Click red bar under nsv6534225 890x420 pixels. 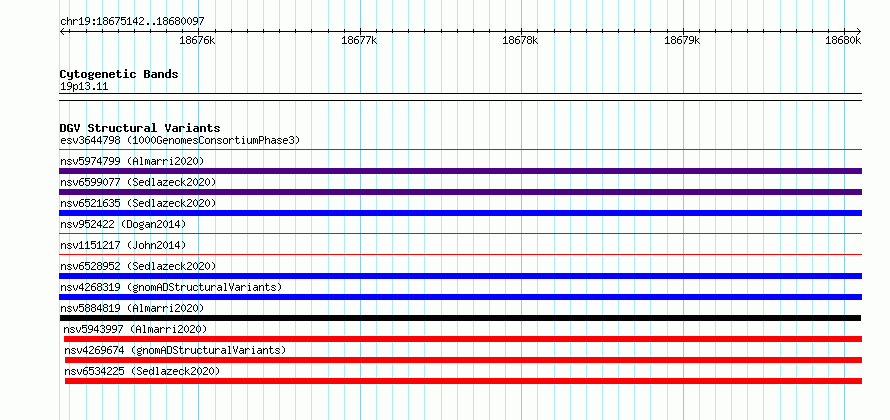click(x=464, y=381)
